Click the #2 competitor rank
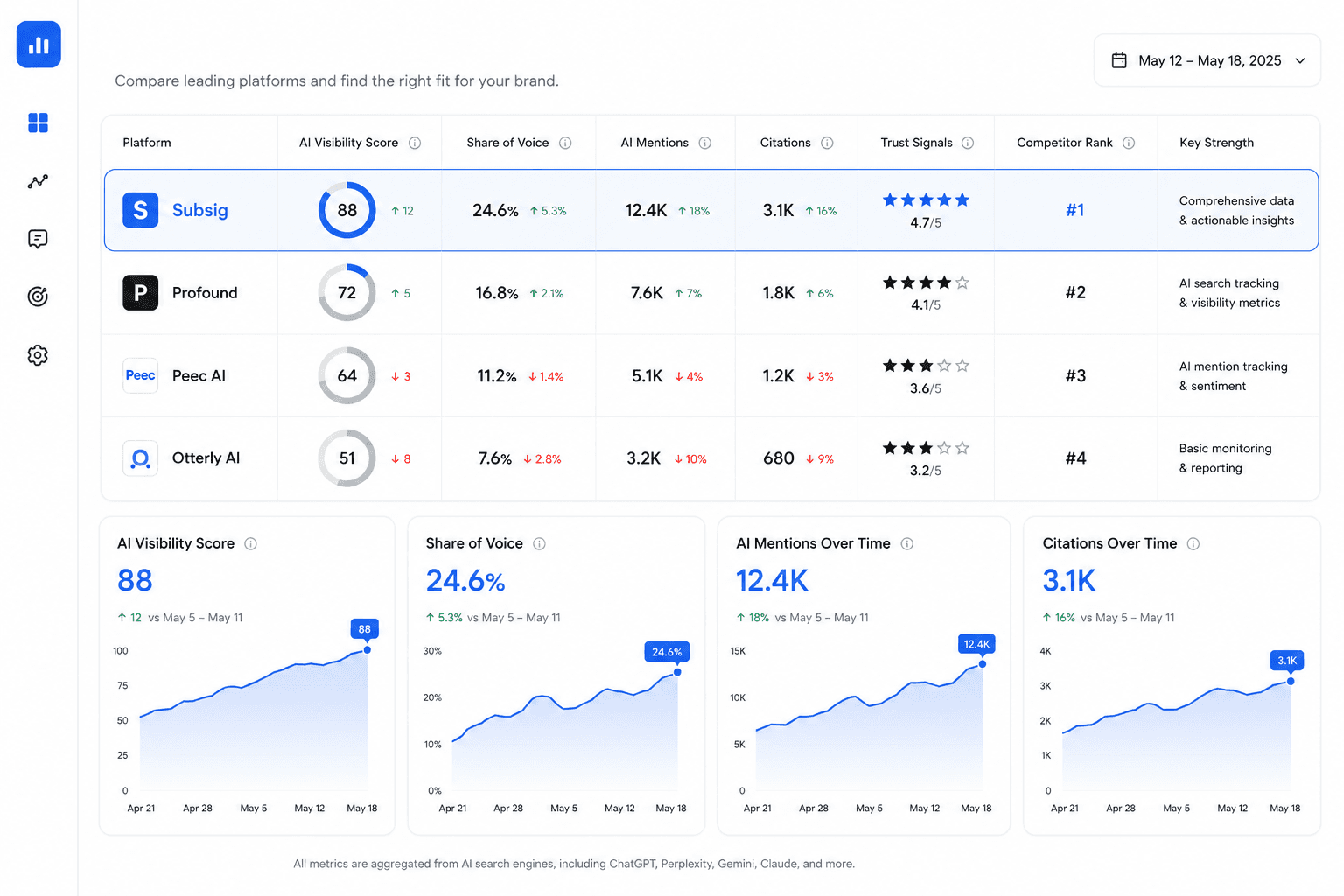The width and height of the screenshot is (1344, 896). (1075, 292)
